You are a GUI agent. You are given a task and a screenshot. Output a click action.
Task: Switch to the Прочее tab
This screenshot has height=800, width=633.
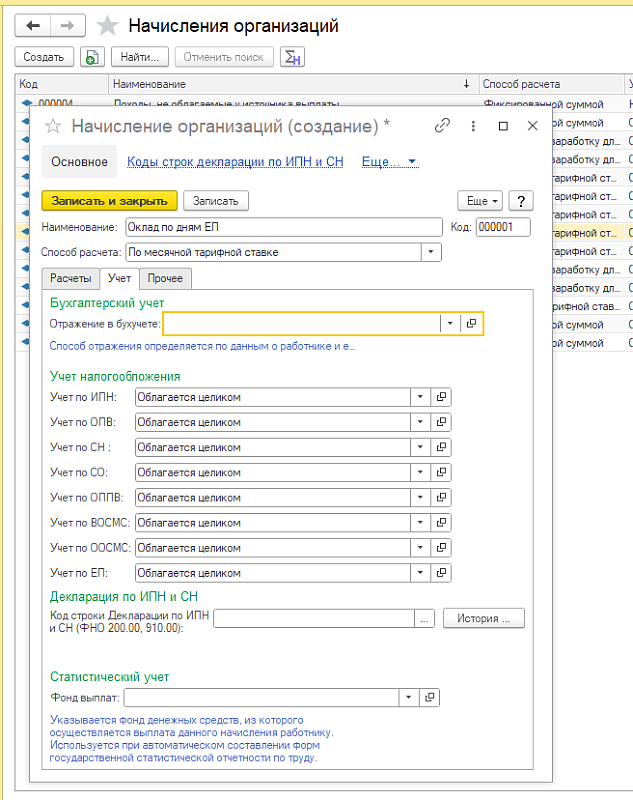click(x=165, y=278)
